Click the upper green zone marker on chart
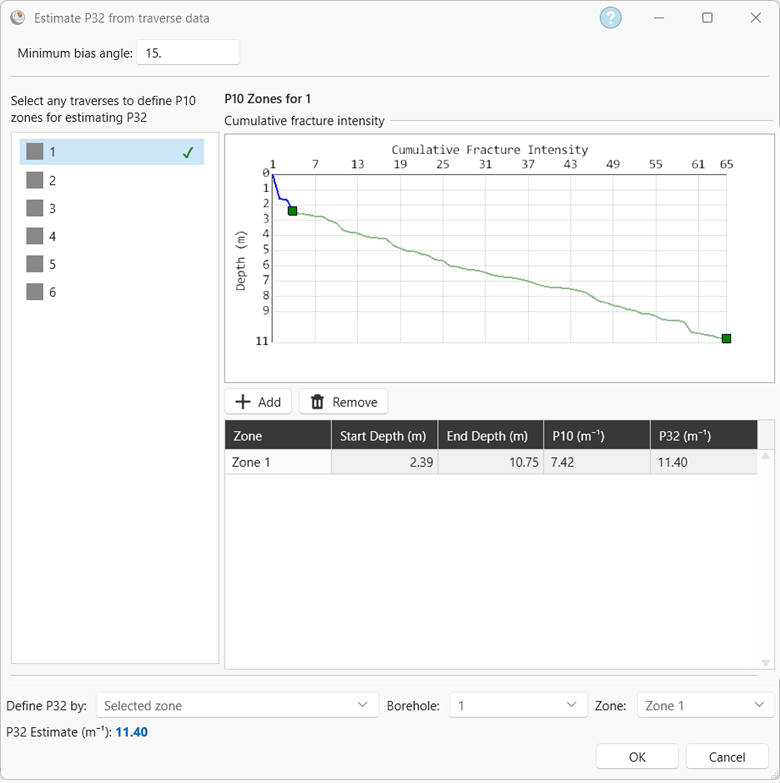The height and width of the screenshot is (783, 780). 293,211
